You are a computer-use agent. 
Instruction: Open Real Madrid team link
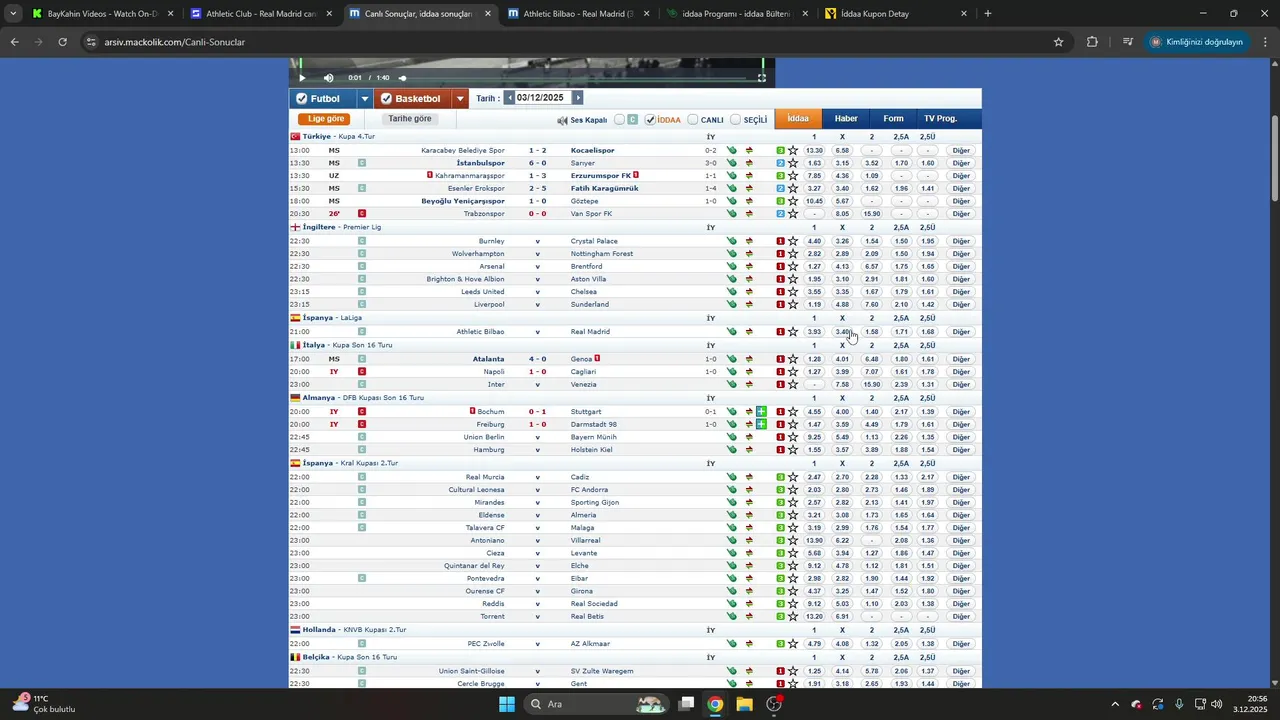coord(591,332)
